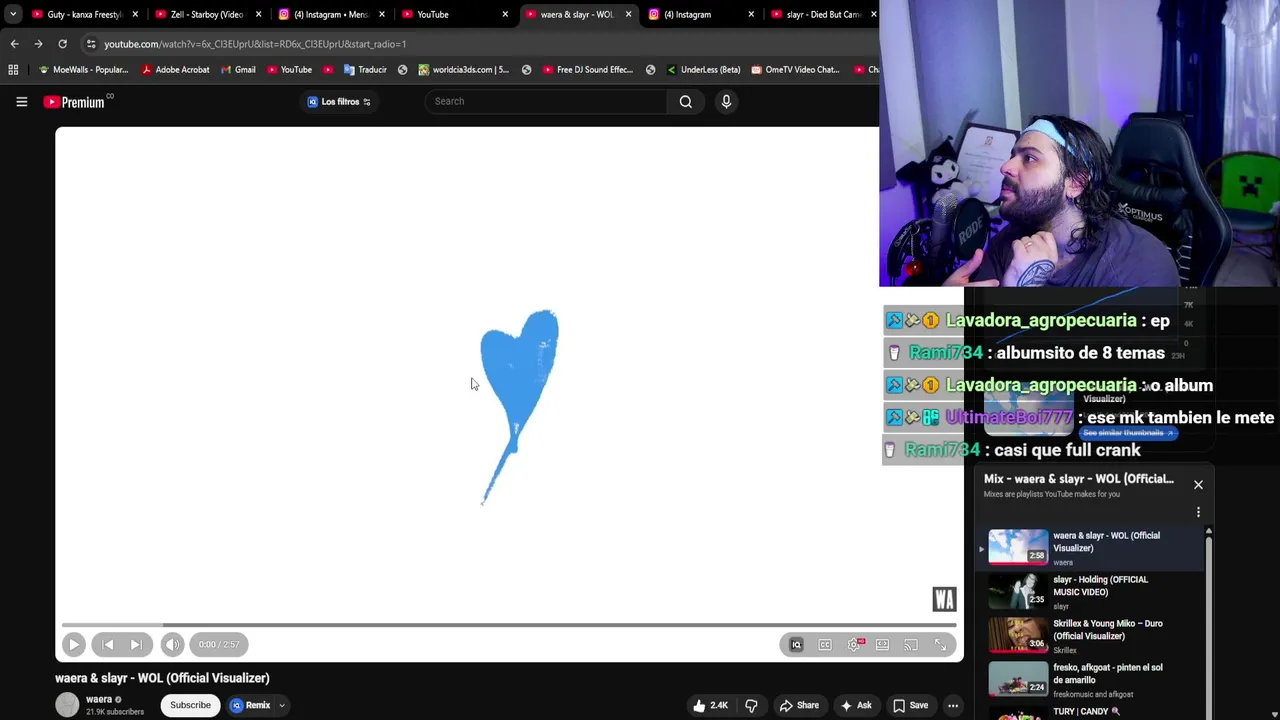Click the video time display 0:00 / 2:57

click(219, 645)
